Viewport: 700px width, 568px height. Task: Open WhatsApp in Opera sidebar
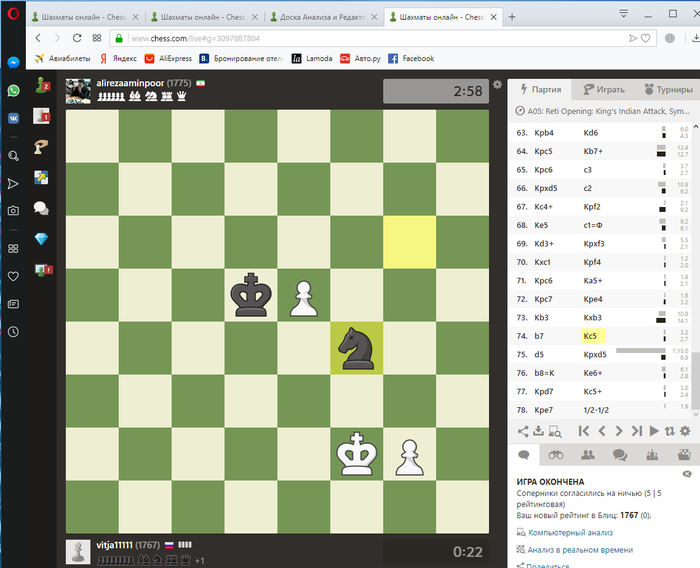tap(13, 91)
